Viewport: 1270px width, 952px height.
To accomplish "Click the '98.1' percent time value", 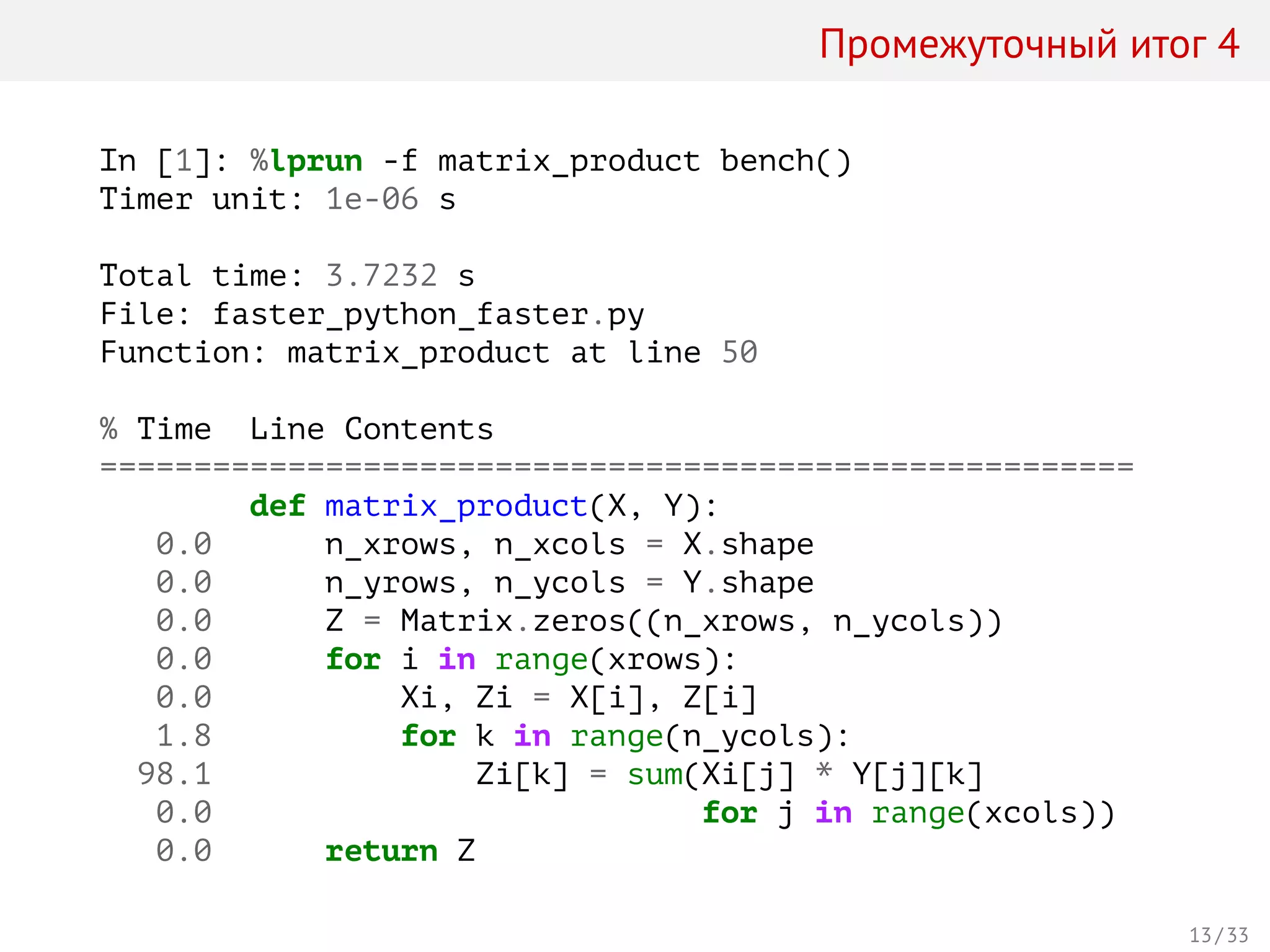I will tap(174, 775).
